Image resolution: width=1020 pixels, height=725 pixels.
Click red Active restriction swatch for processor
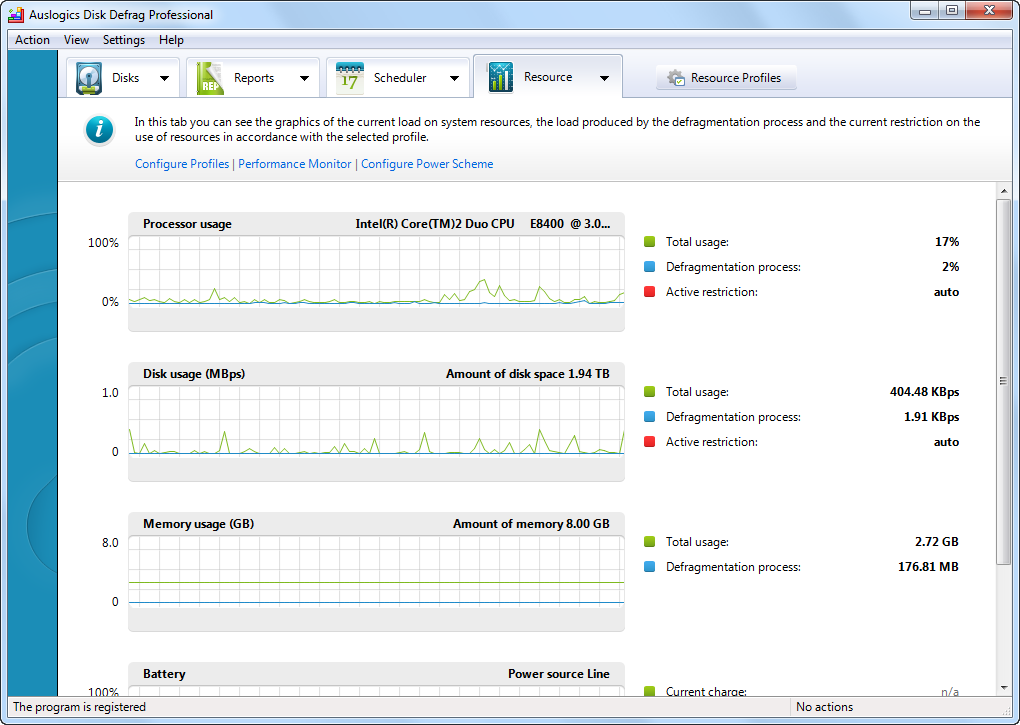pyautogui.click(x=649, y=292)
